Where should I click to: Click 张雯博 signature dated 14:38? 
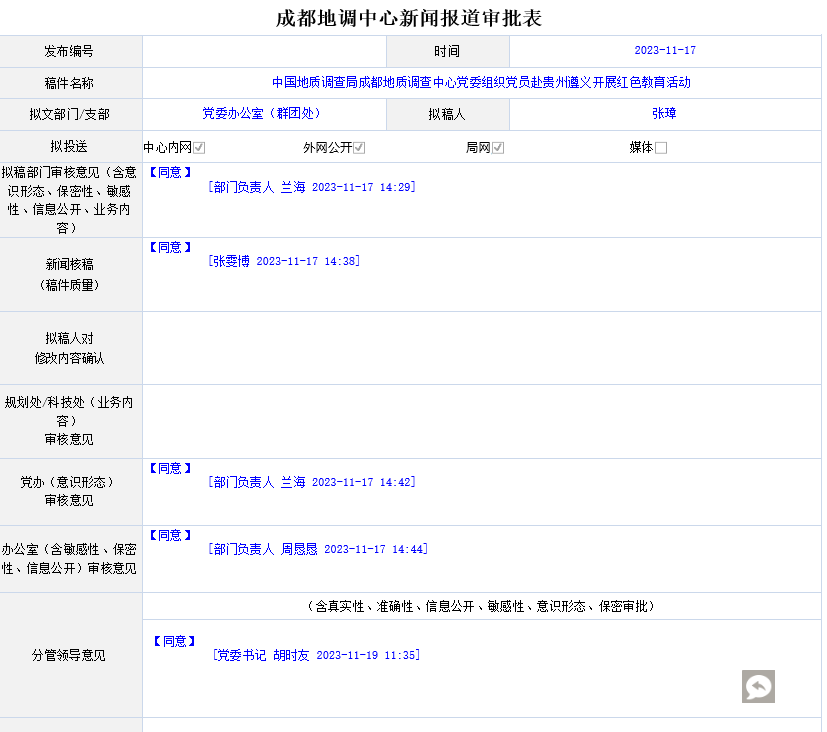coord(230,261)
